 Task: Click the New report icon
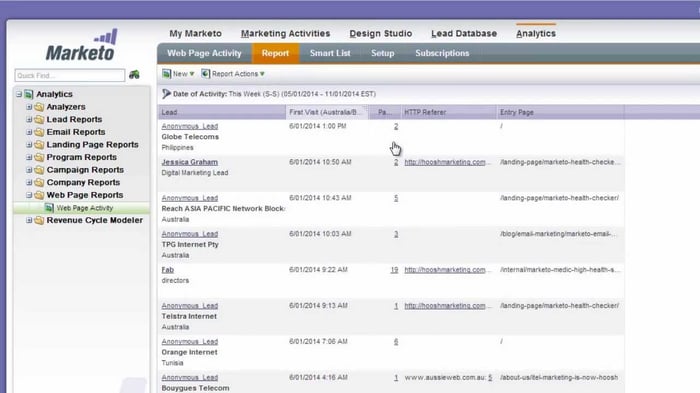click(167, 74)
